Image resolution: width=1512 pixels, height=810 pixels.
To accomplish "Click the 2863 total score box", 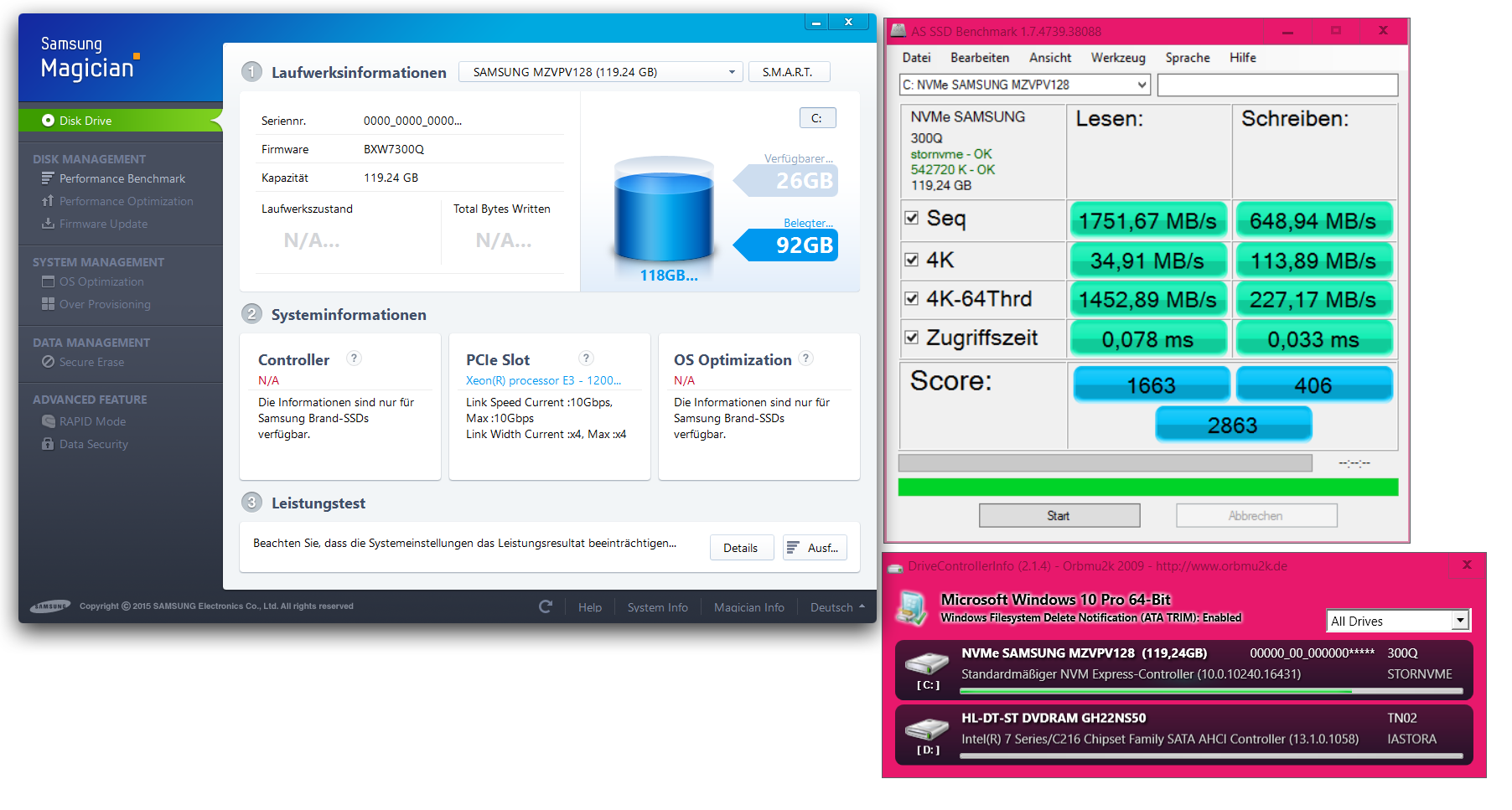I will coord(1233,425).
